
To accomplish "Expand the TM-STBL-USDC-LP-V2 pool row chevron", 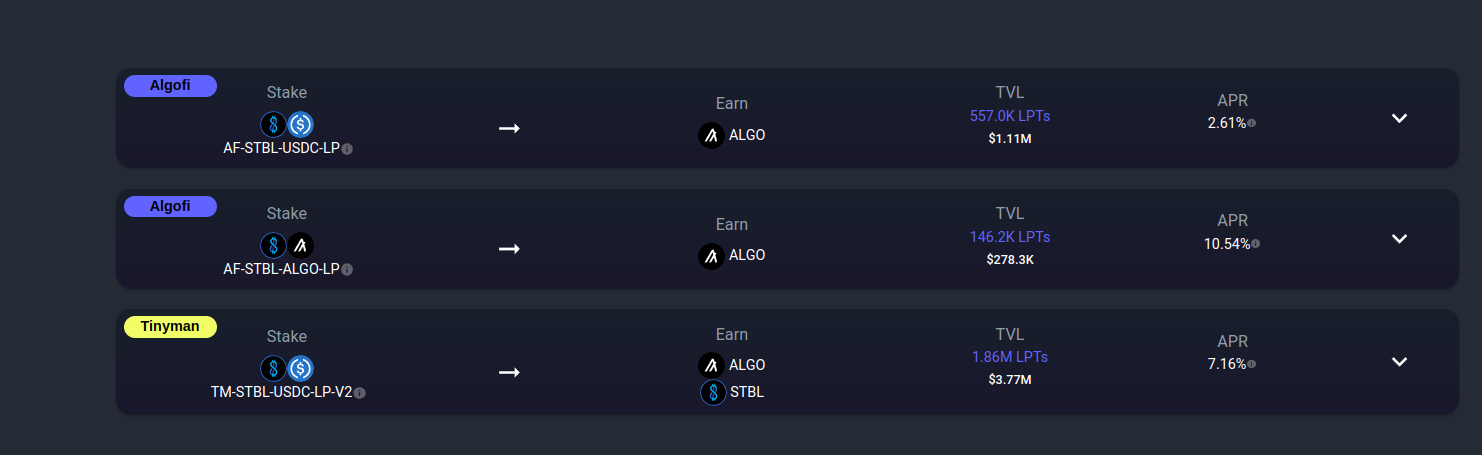I will [1400, 362].
